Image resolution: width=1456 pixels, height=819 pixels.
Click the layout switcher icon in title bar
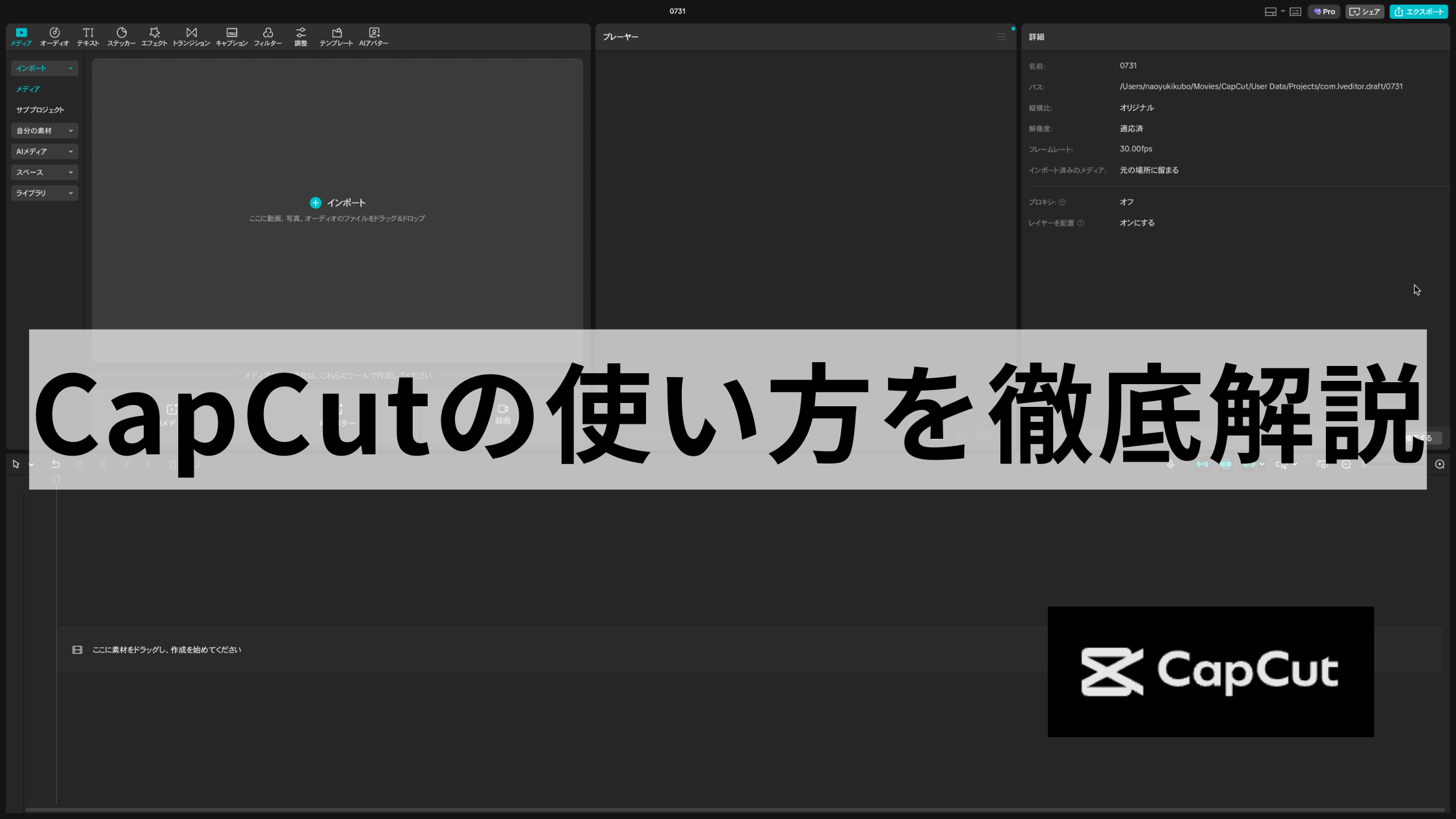1270,12
